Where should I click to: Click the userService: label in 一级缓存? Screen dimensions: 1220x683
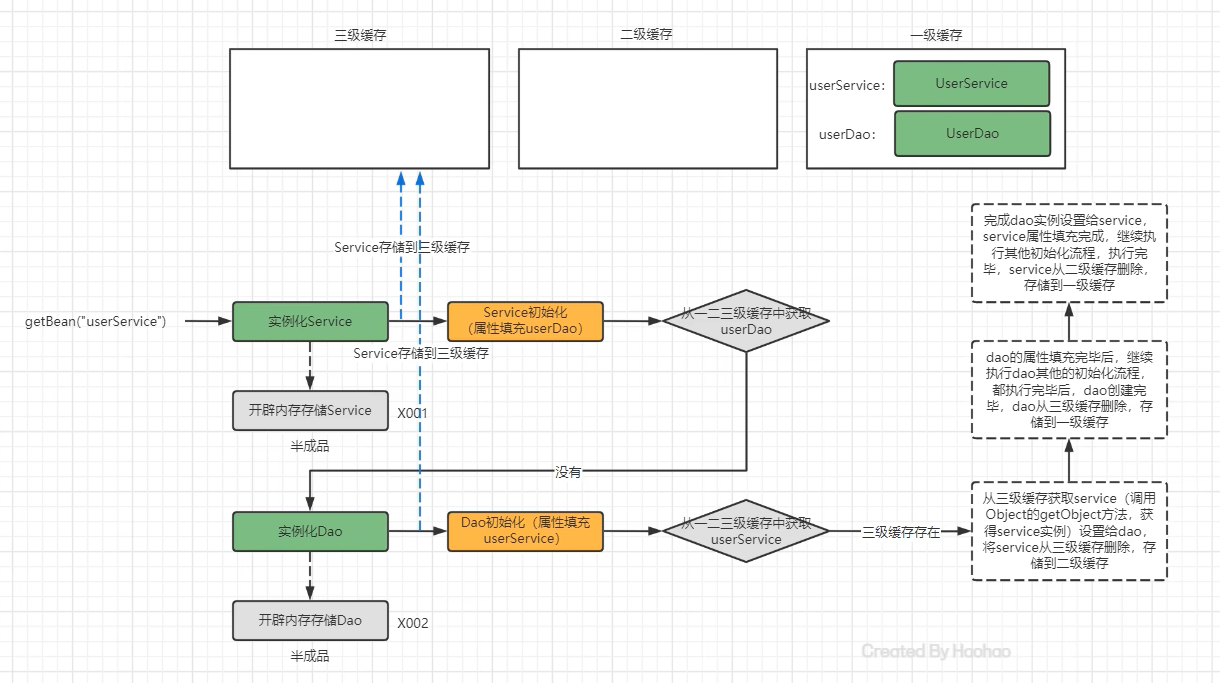(847, 85)
